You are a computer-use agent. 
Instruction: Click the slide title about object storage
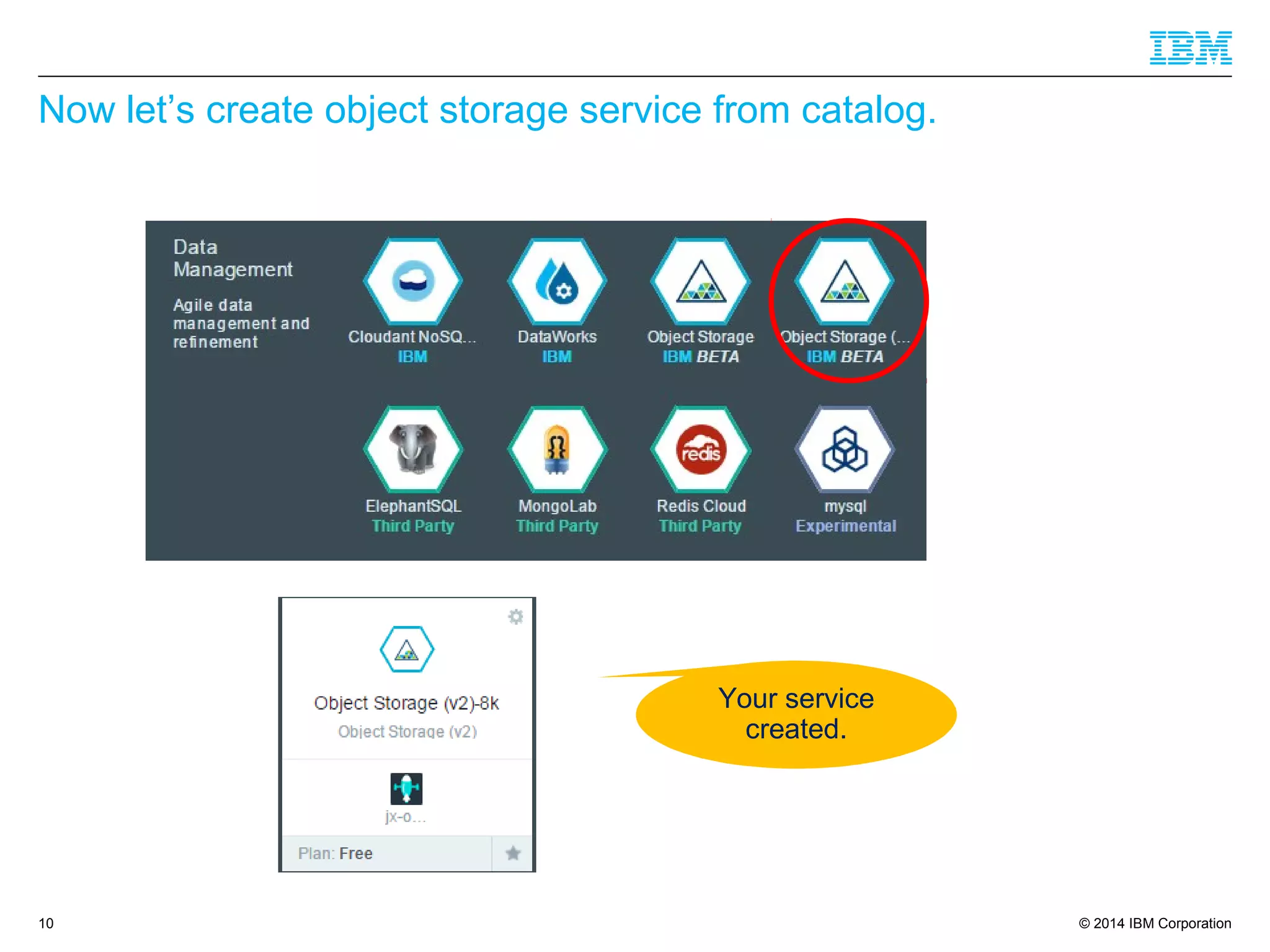pyautogui.click(x=487, y=110)
